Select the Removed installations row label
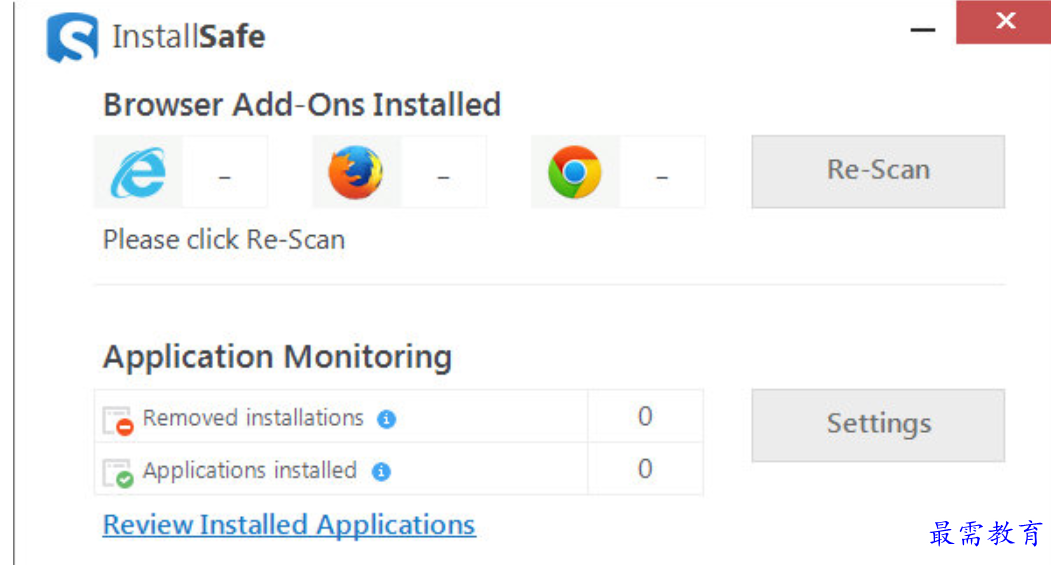The image size is (1051, 565). point(253,418)
